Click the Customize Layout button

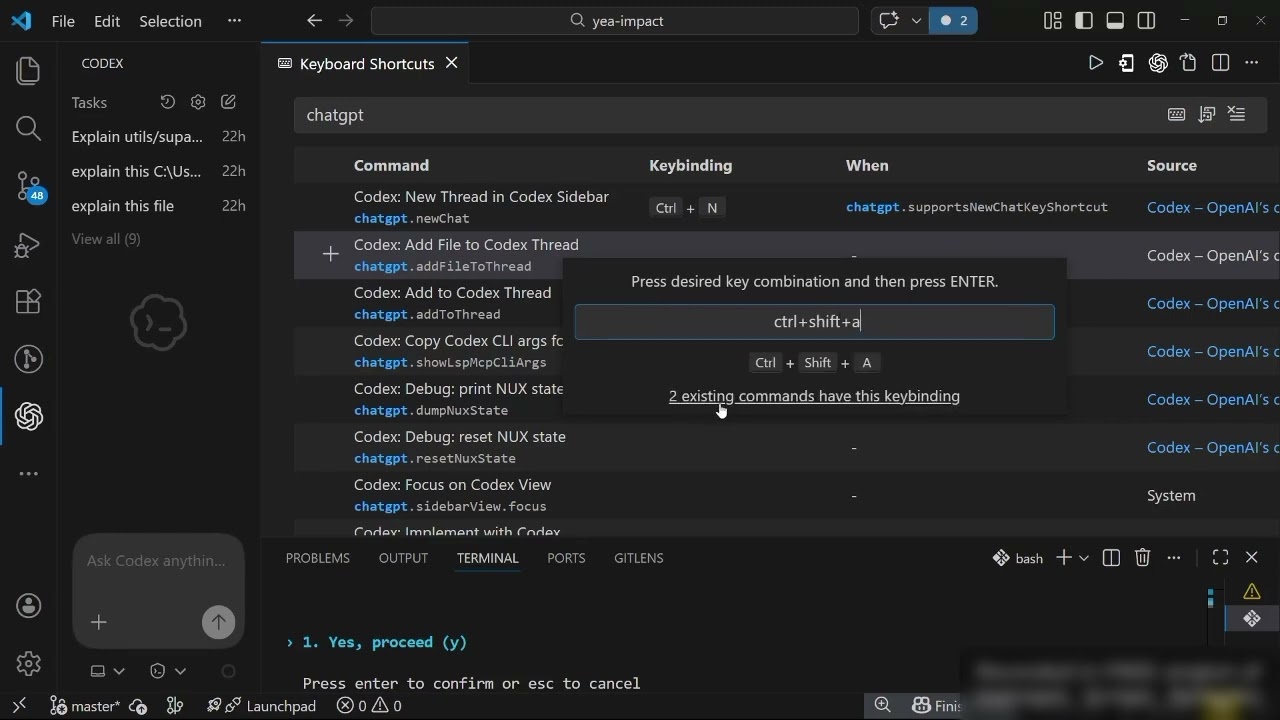click(x=1052, y=20)
